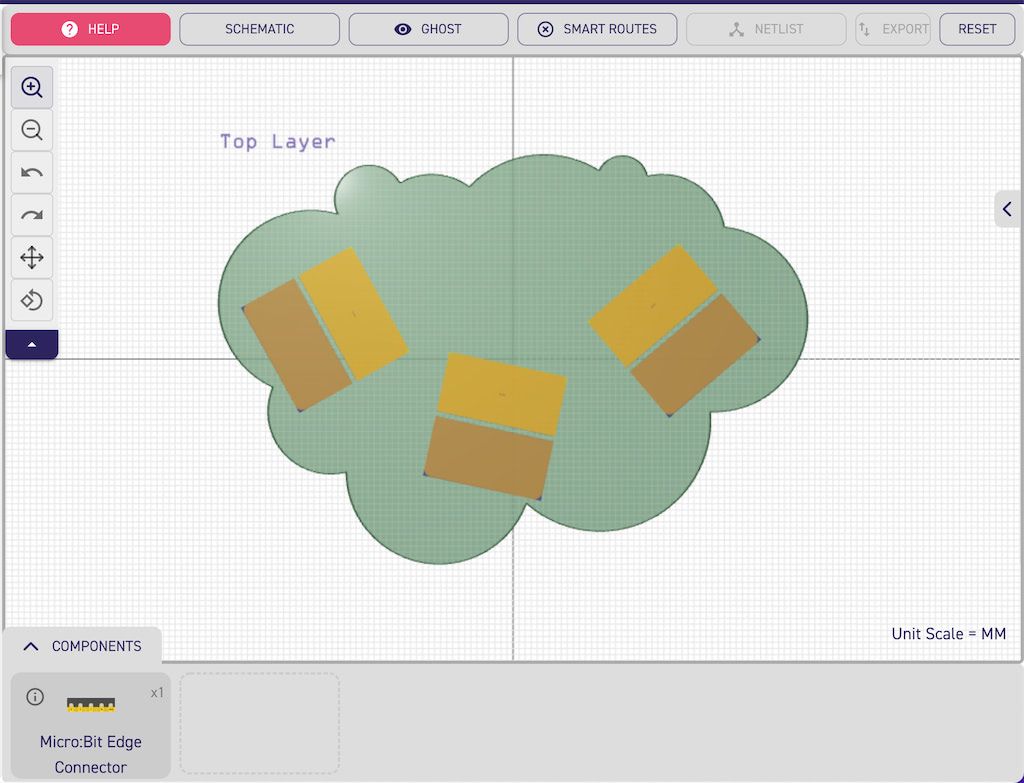Select the yellow pad on center connector
This screenshot has height=783, width=1024.
point(502,395)
